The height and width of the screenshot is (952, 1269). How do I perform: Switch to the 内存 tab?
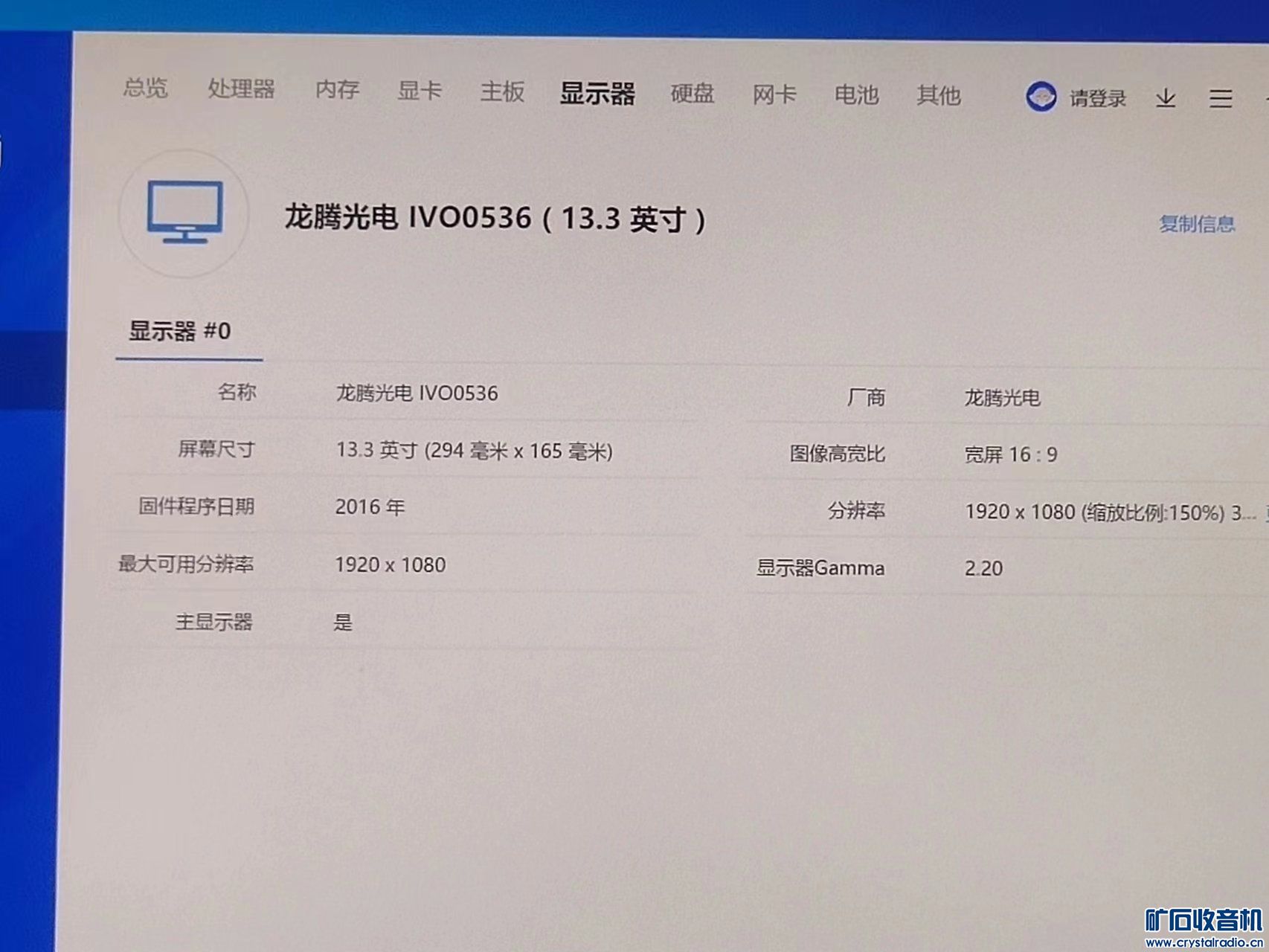(337, 89)
